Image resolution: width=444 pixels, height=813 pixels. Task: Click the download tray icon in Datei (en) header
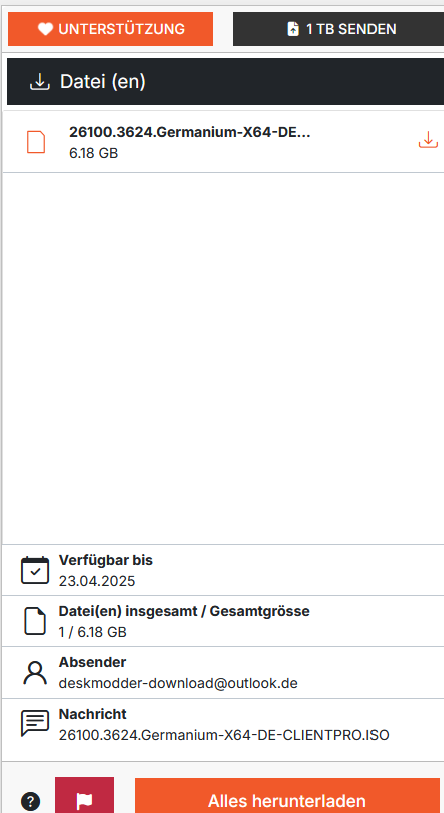tap(40, 81)
